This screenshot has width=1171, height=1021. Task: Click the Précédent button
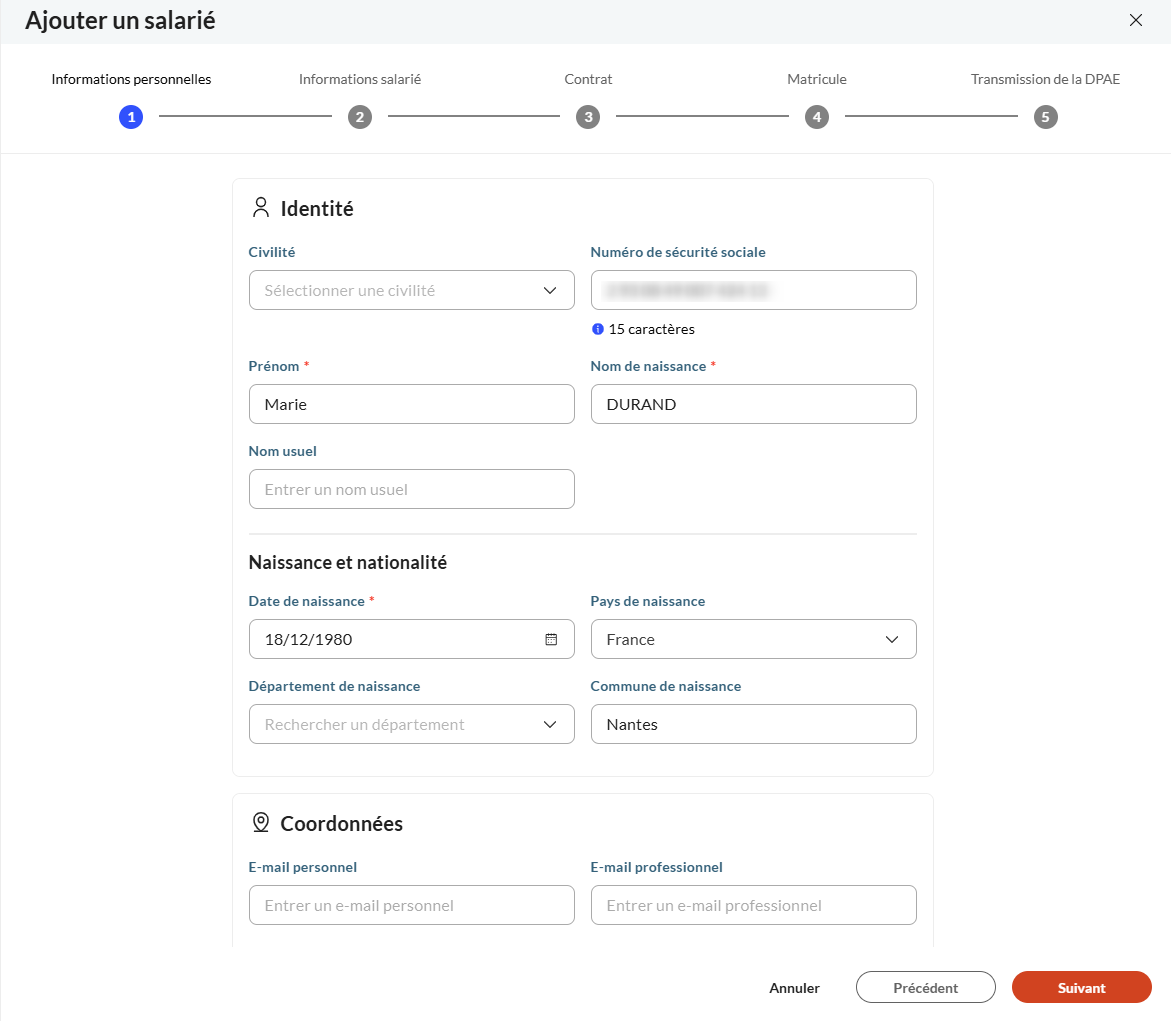925,987
